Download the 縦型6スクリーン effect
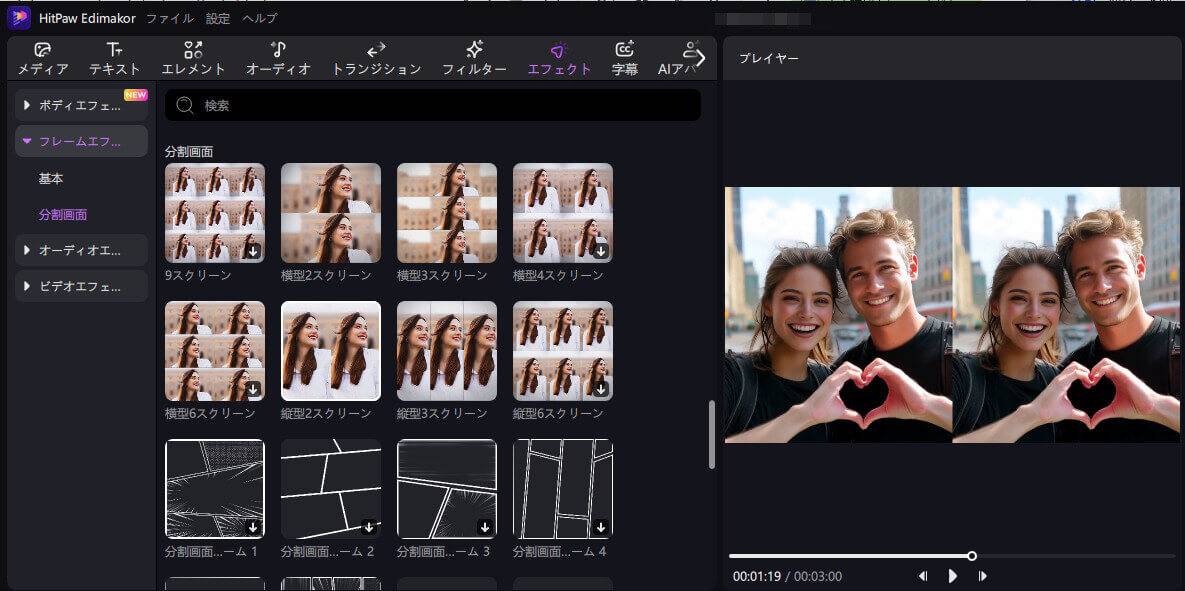The width and height of the screenshot is (1185, 591). pyautogui.click(x=601, y=389)
